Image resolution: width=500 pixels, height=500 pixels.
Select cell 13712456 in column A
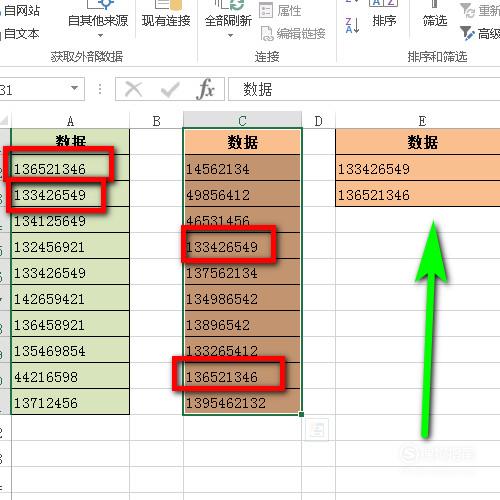tap(70, 402)
